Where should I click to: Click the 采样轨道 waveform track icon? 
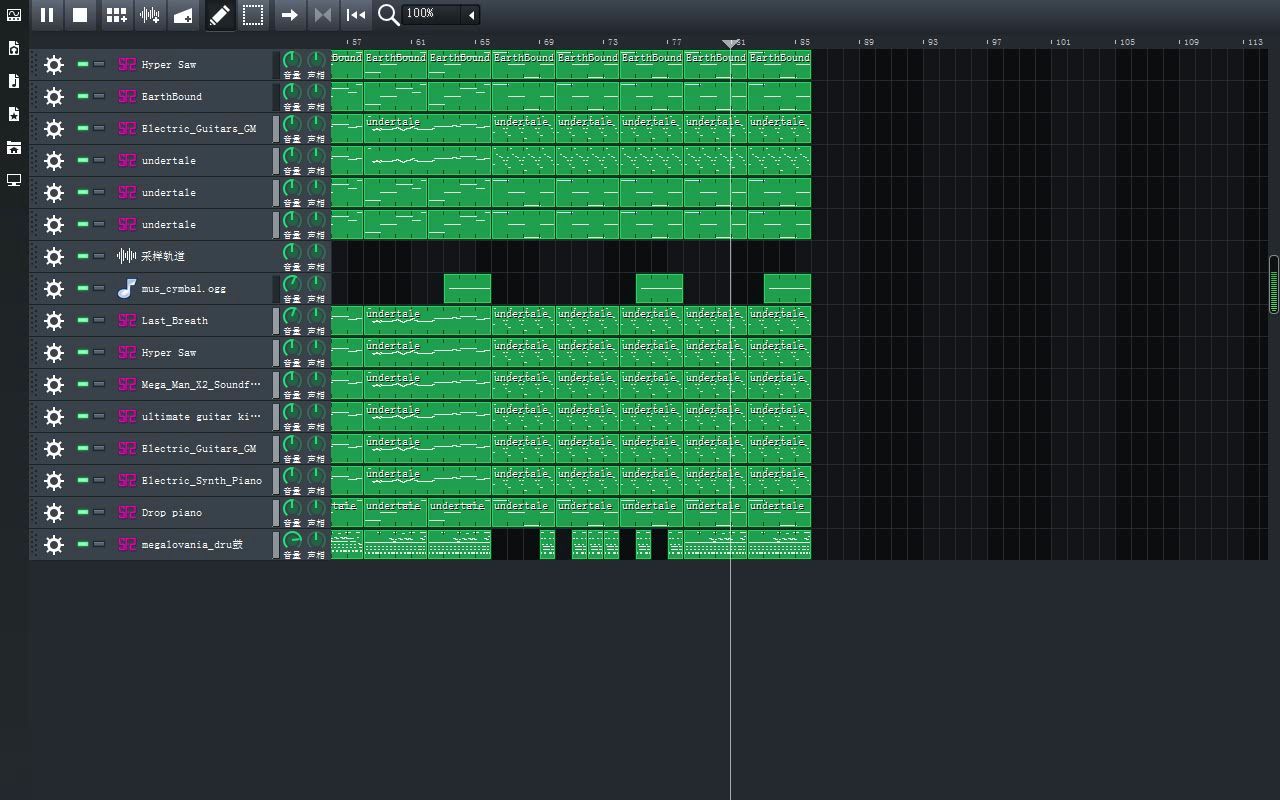coord(127,257)
